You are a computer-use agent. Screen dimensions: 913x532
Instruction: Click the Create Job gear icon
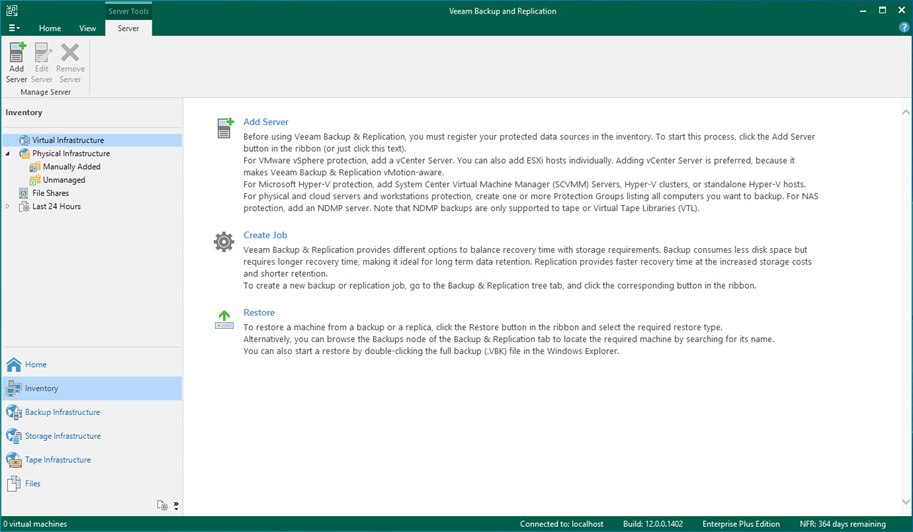(224, 242)
